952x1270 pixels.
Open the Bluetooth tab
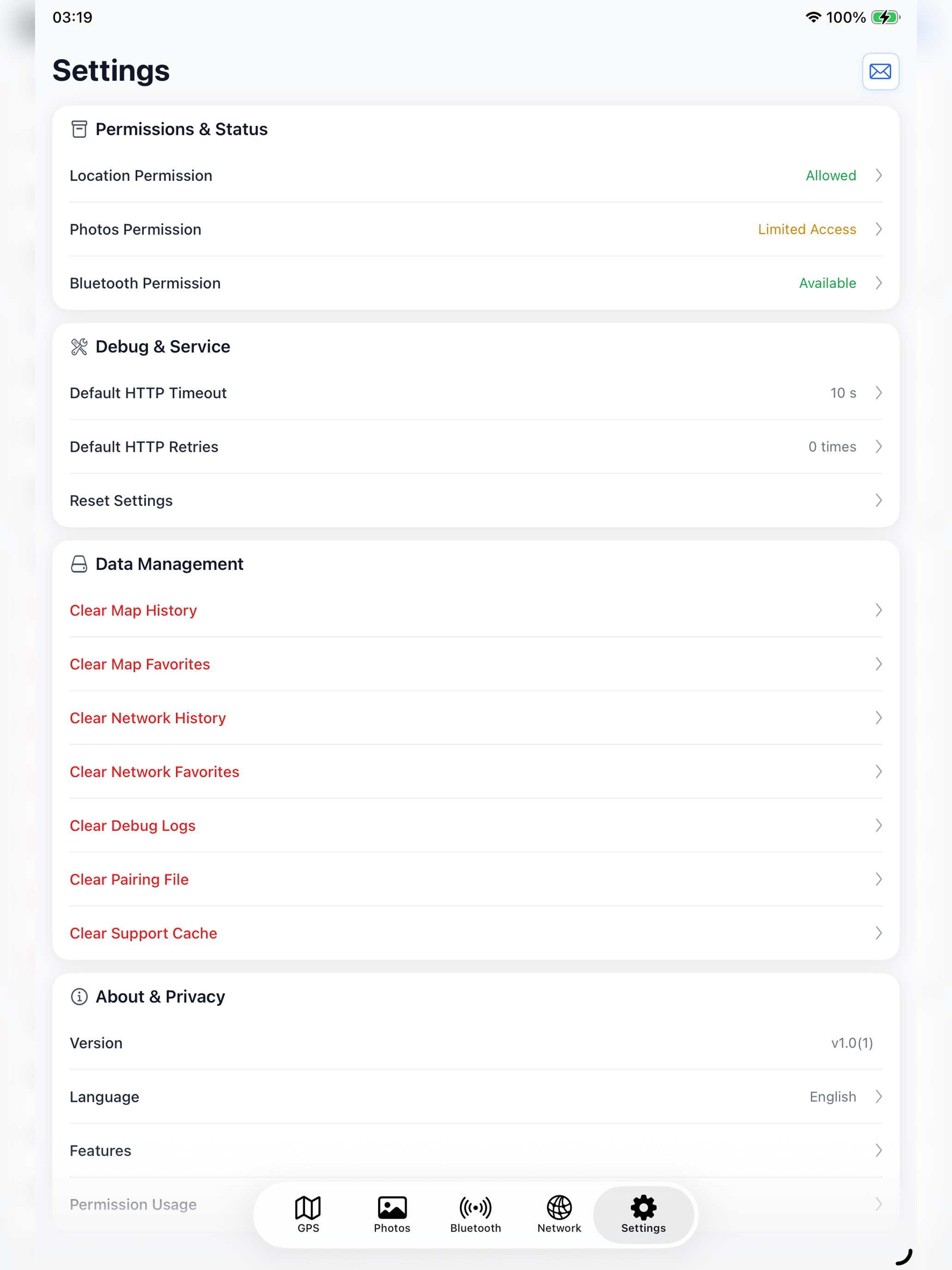click(x=476, y=1214)
